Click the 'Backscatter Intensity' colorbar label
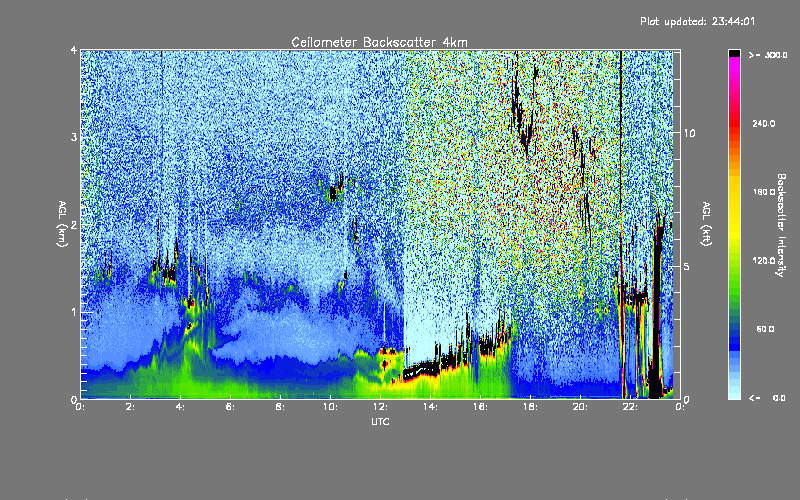Screen dimensions: 800x500 click(x=781, y=225)
